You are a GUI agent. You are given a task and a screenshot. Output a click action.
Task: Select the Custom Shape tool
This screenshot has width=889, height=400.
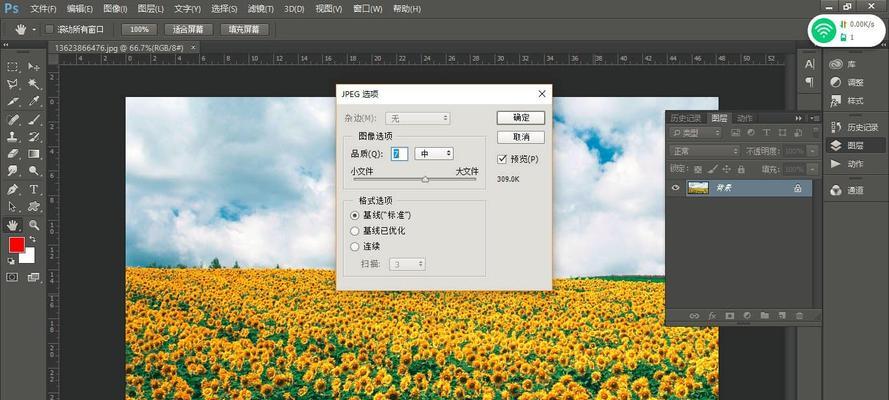(33, 206)
